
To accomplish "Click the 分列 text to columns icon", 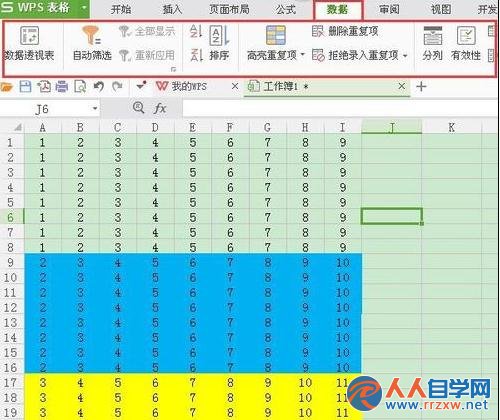I will click(x=432, y=43).
